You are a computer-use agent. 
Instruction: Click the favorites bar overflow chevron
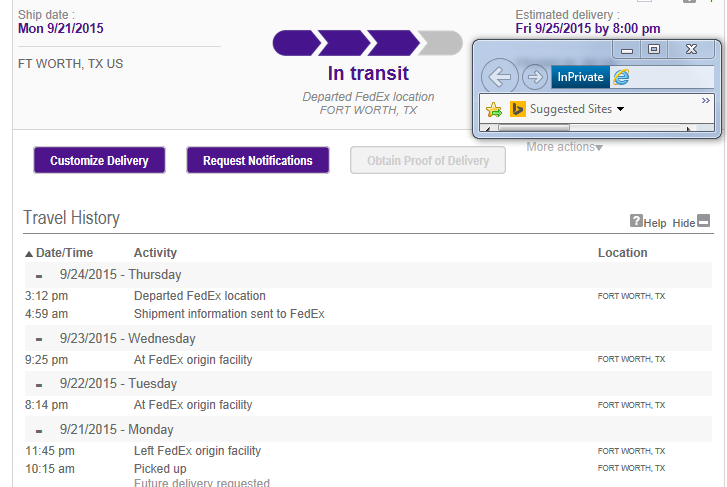click(x=705, y=101)
